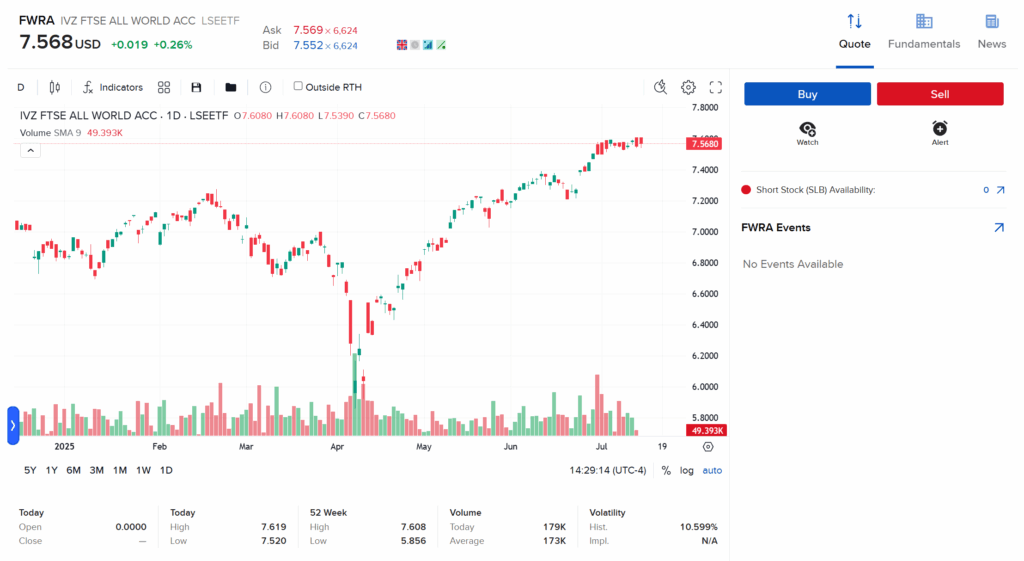Enable the Outside RTH checkbox
1024x561 pixels.
tap(298, 86)
